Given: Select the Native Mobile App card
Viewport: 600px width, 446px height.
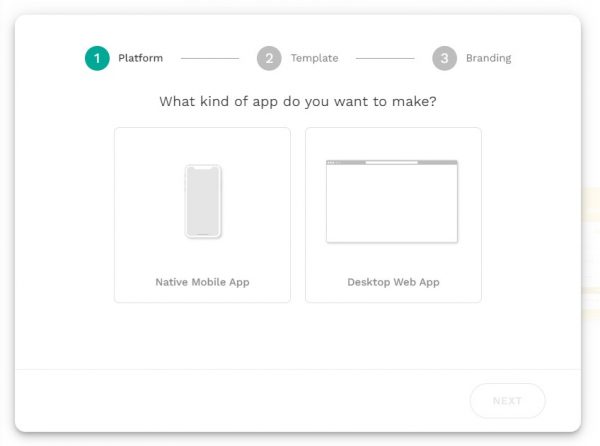Looking at the screenshot, I should point(202,214).
